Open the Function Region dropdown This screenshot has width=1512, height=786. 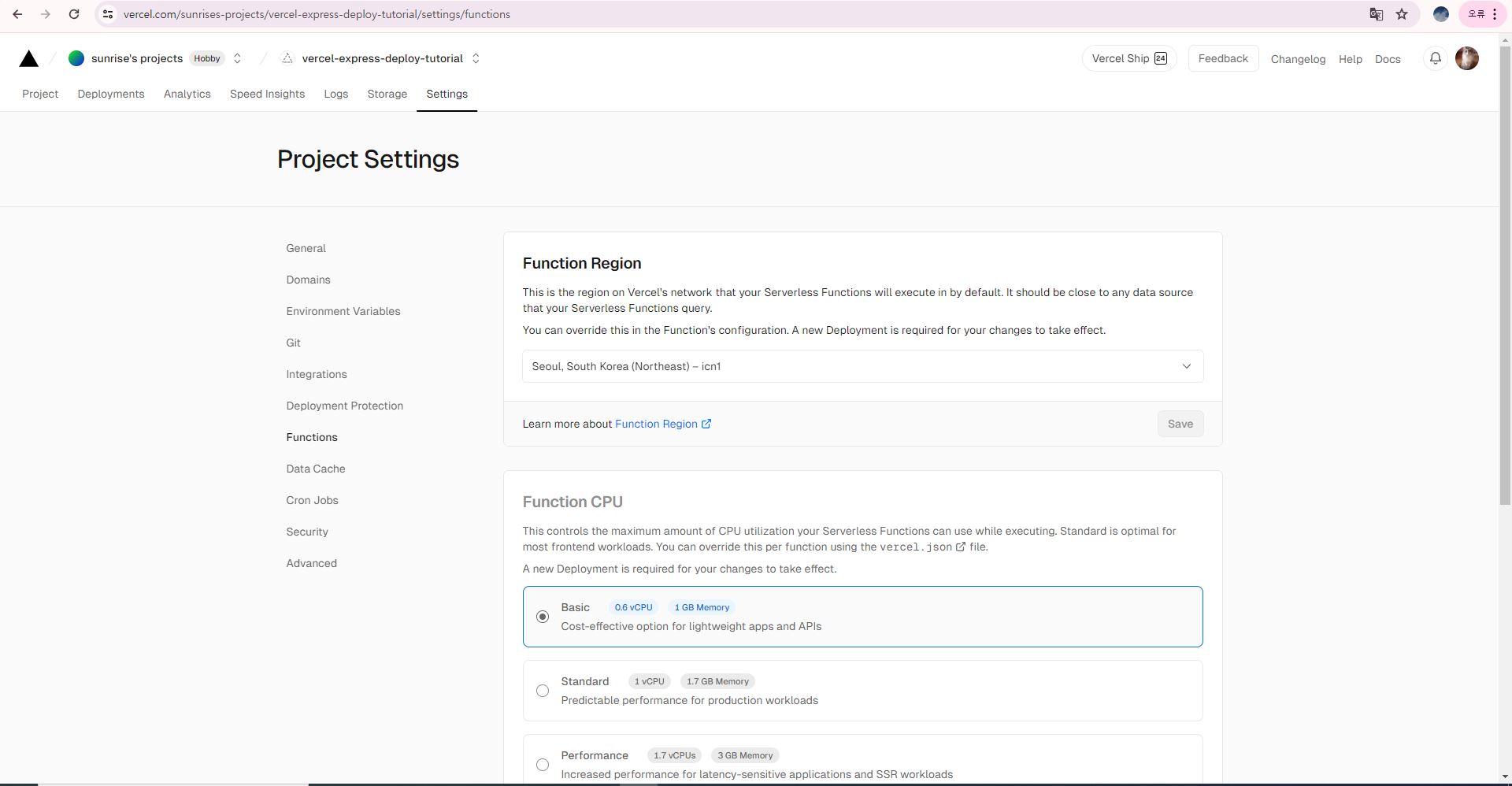862,366
